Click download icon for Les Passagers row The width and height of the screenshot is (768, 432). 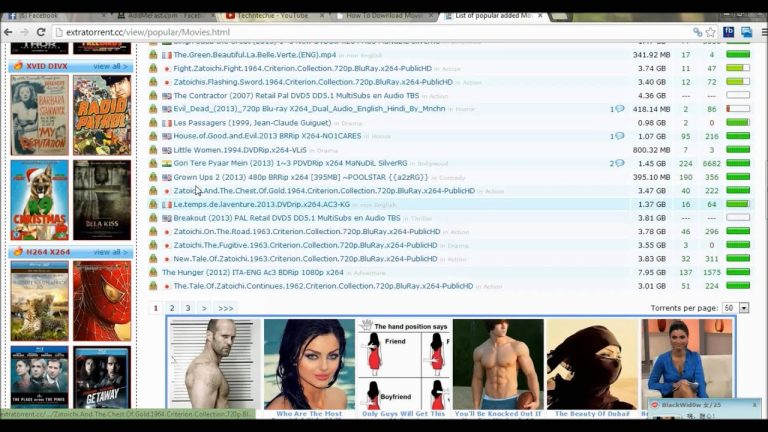(x=153, y=122)
